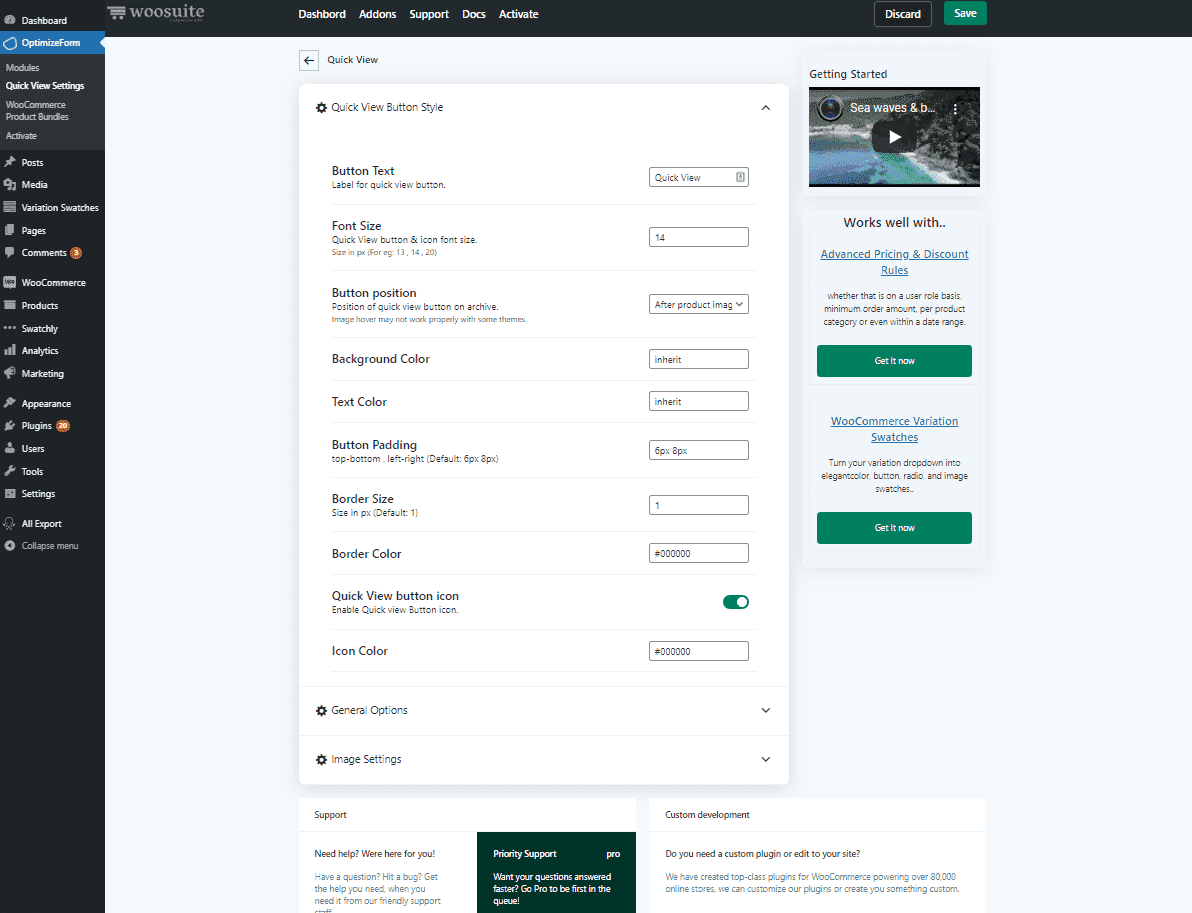Click the gear icon beside Image Settings
Viewport: 1192px width, 913px height.
click(x=321, y=760)
